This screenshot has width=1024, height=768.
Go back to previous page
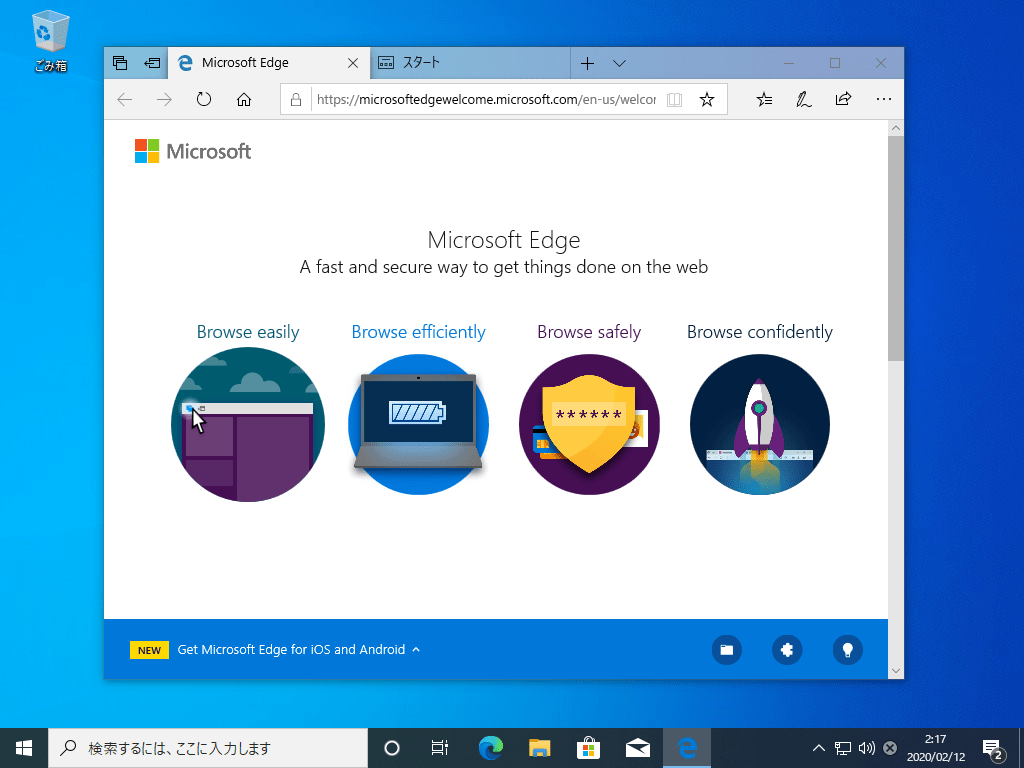(125, 99)
